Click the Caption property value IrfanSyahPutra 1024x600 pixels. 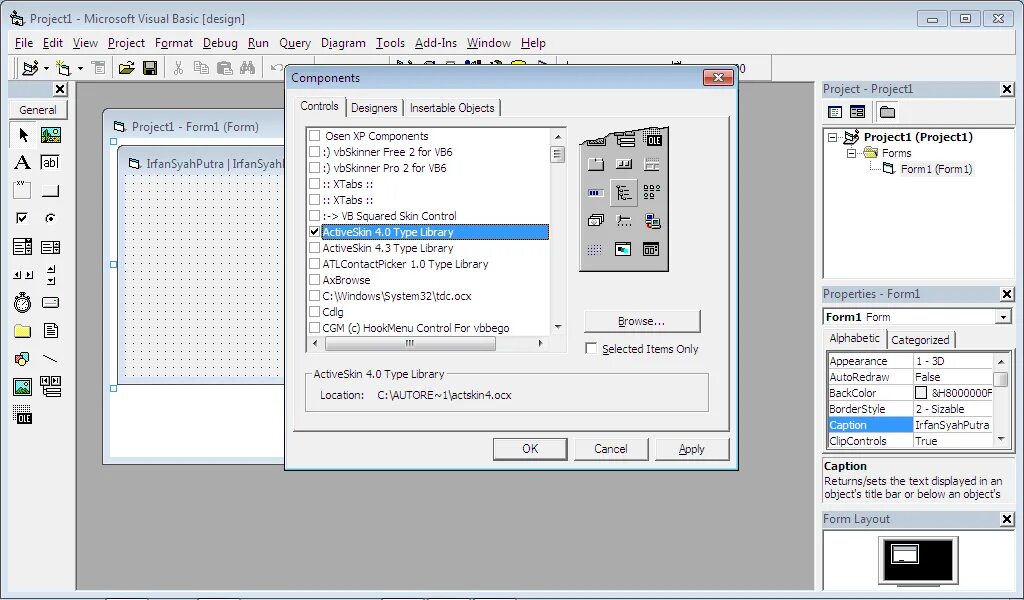coord(952,424)
